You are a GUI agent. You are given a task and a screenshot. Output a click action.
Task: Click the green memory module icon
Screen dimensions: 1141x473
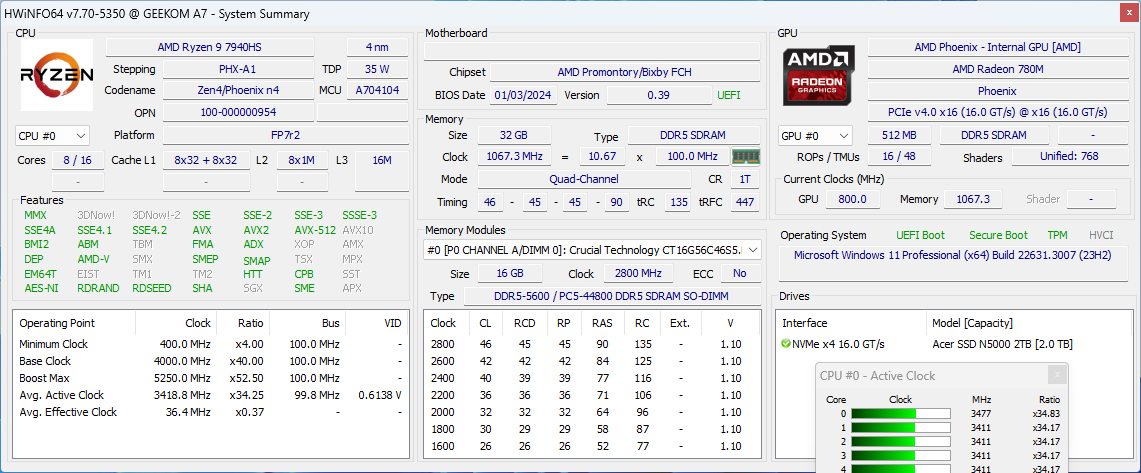(746, 156)
